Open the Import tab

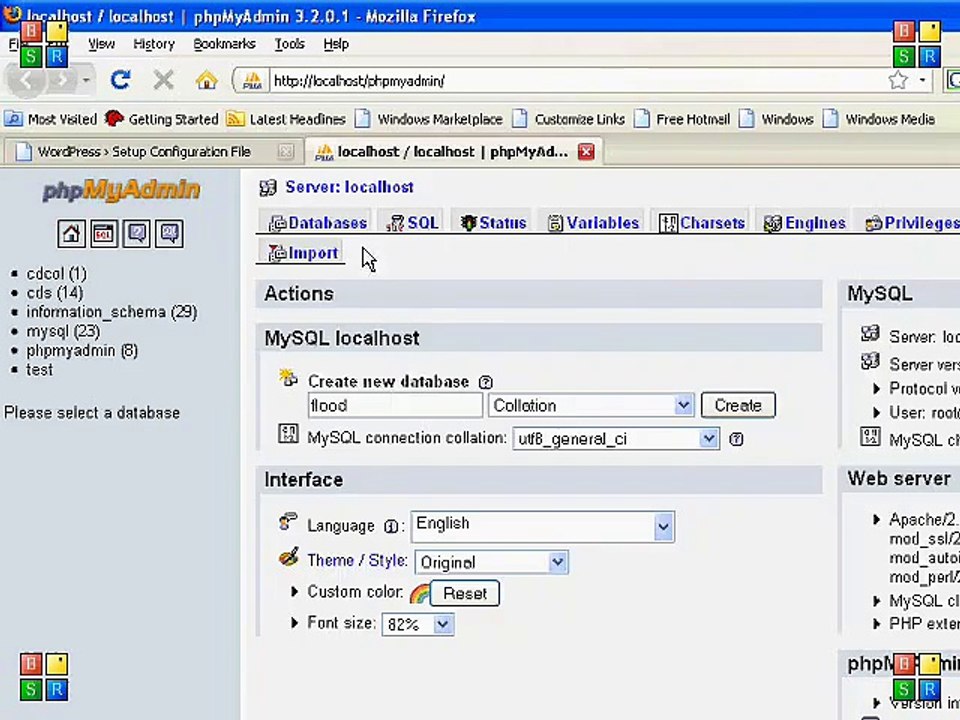[304, 253]
